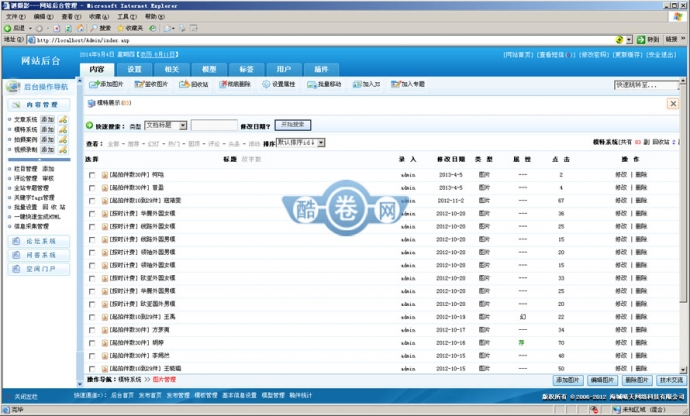Click the bottom 技术交流 button
The image size is (690, 416).
(x=671, y=380)
